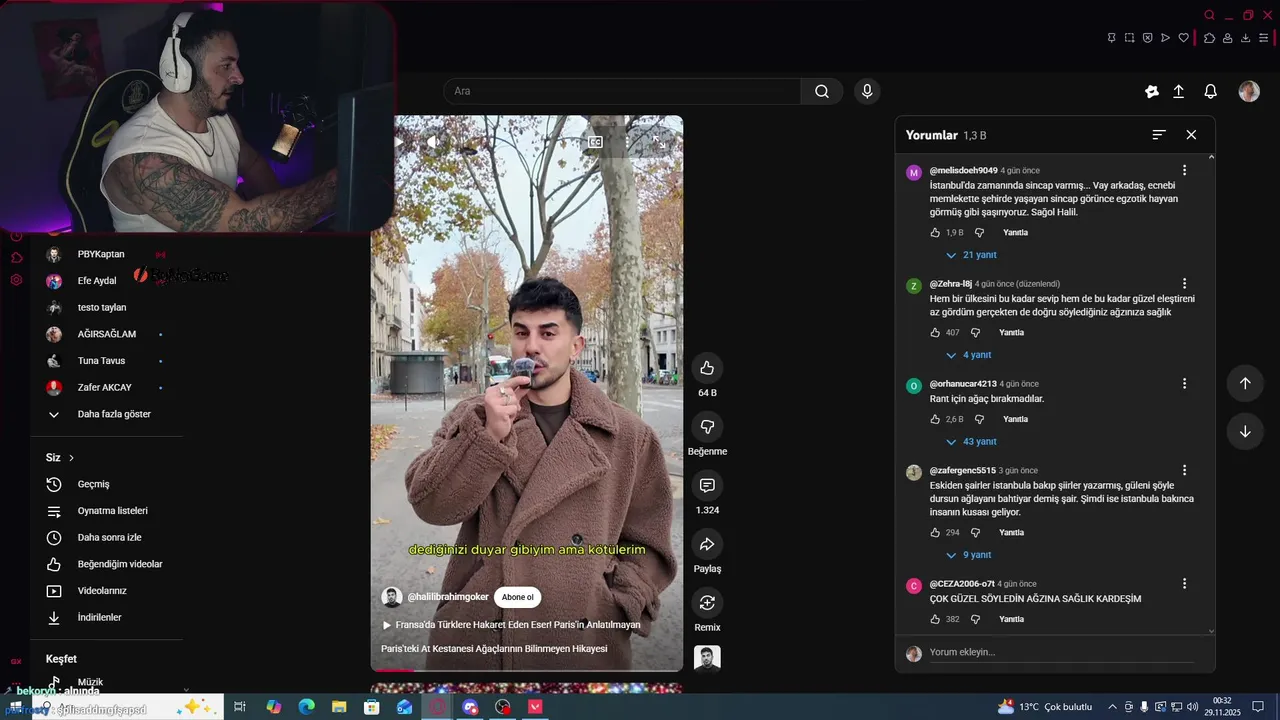Open @halilibrahimgoker channel link
The image size is (1280, 720).
[448, 597]
